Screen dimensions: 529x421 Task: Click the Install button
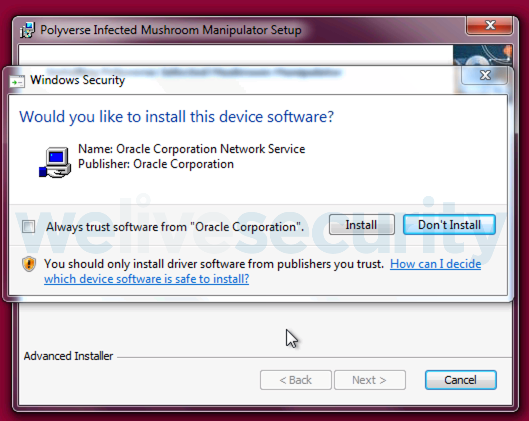(x=362, y=225)
